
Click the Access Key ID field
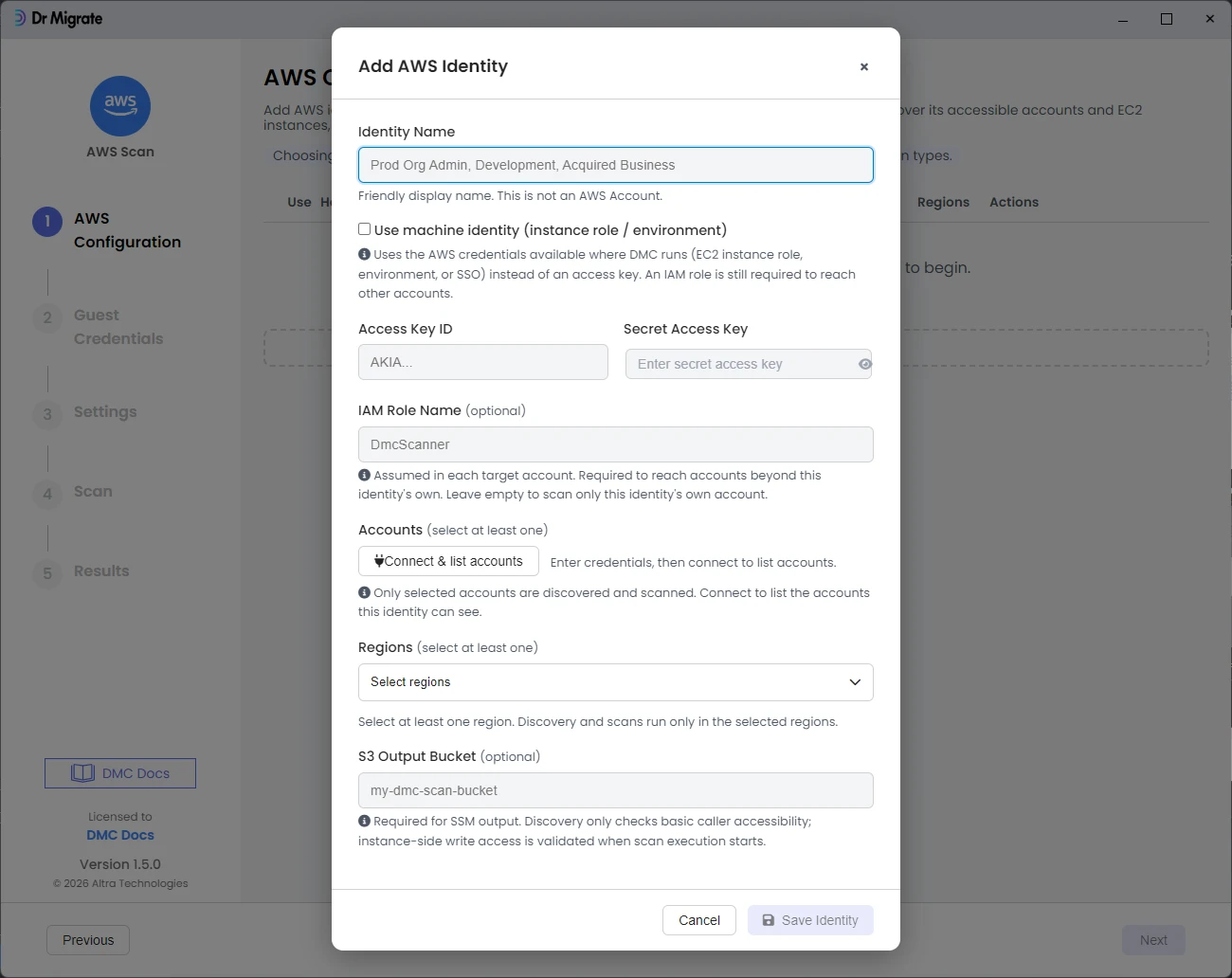point(483,362)
